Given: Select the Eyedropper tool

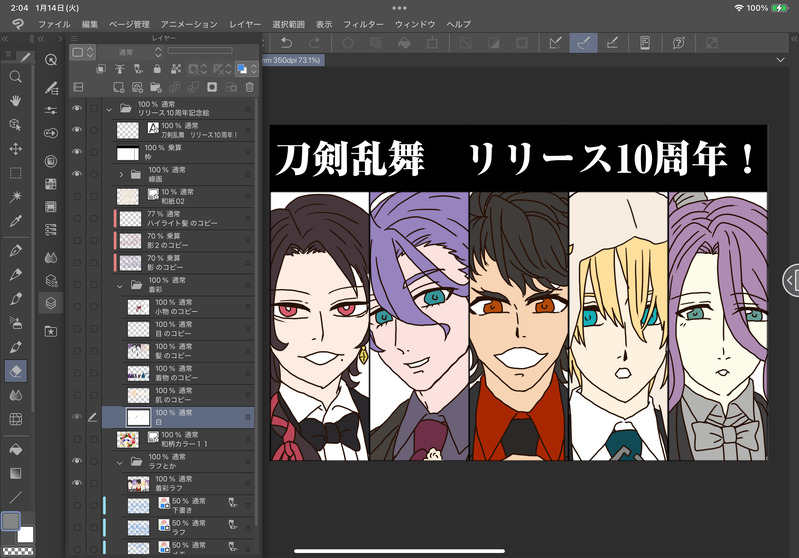Looking at the screenshot, I should pyautogui.click(x=15, y=221).
